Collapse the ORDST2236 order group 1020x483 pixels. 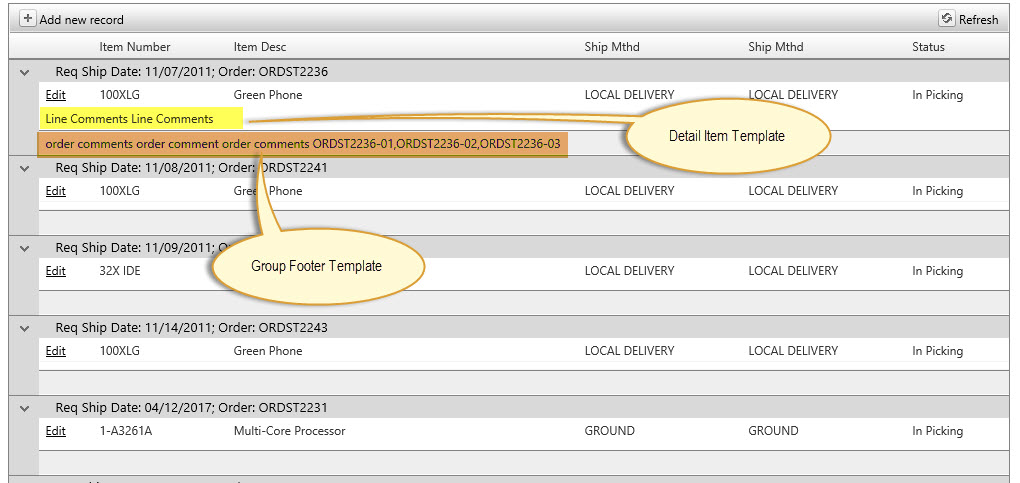[x=25, y=73]
